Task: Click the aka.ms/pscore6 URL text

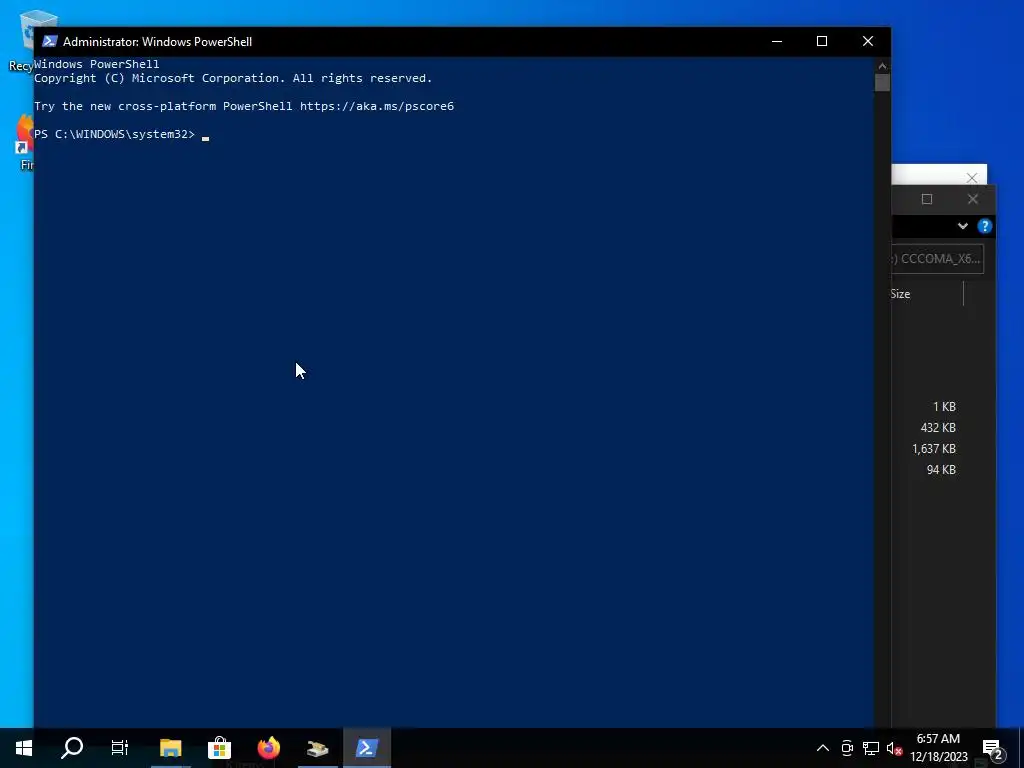Action: [377, 106]
